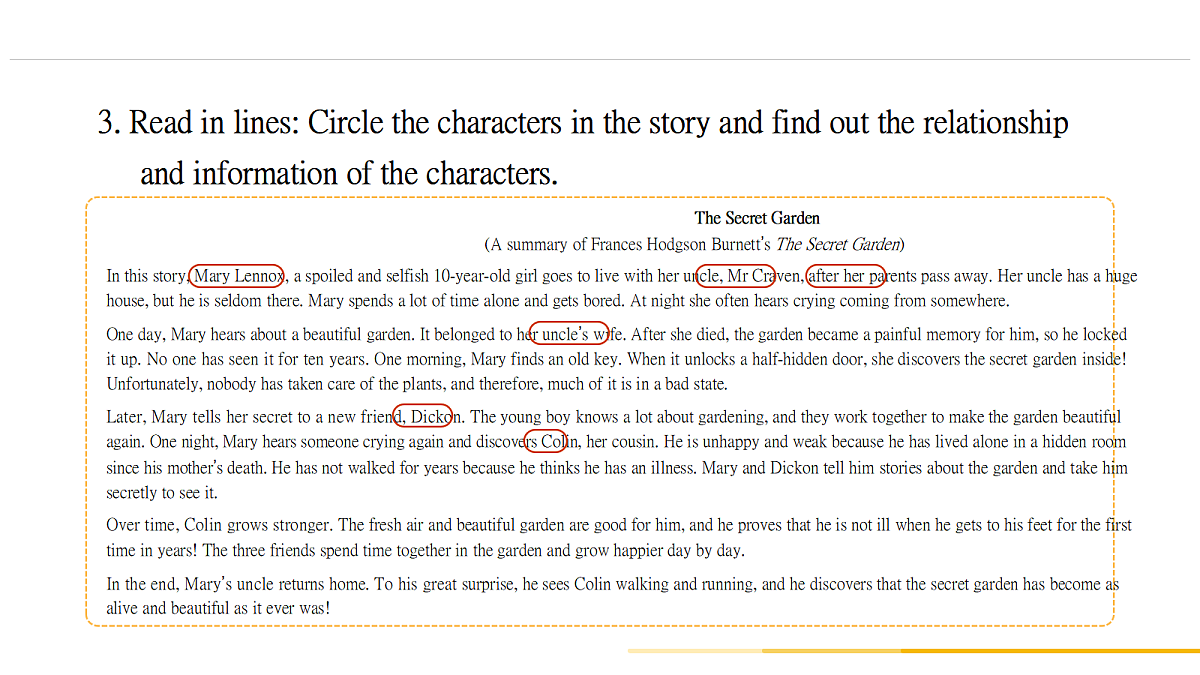Click the yellow bar at slide bottom
This screenshot has height=675, width=1200.
click(913, 651)
